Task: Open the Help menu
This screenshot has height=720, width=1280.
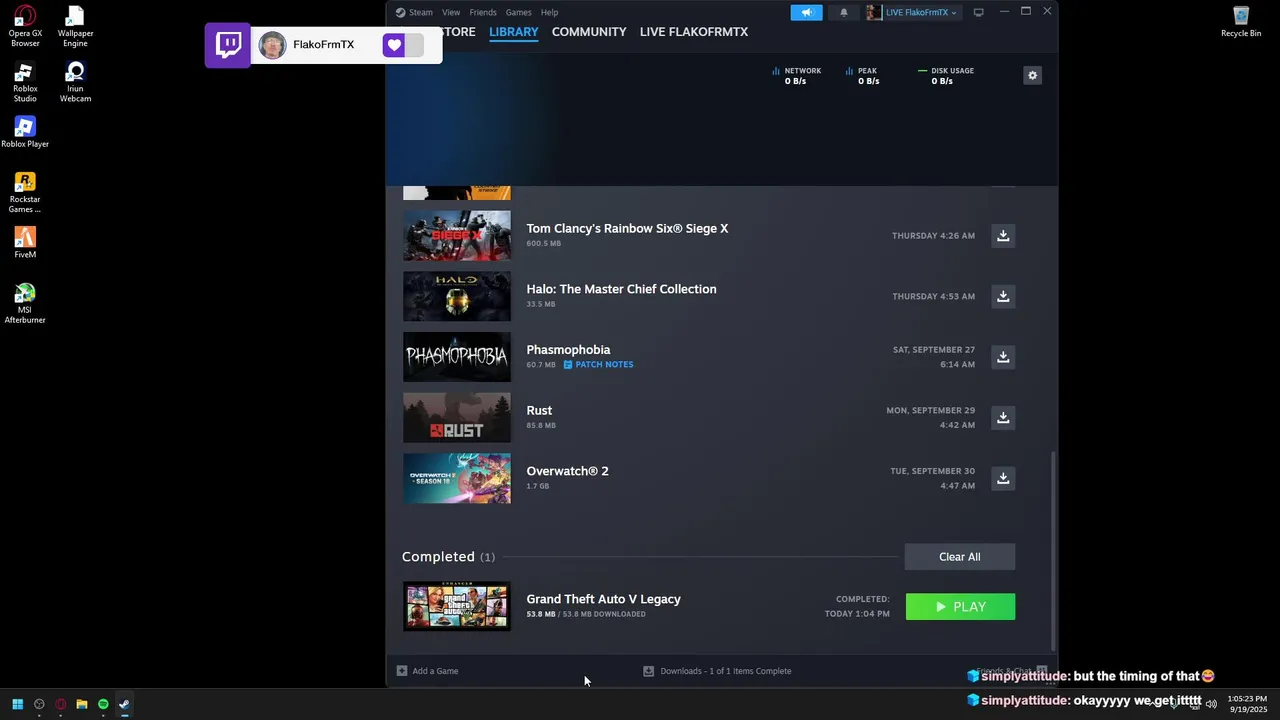Action: (x=549, y=12)
